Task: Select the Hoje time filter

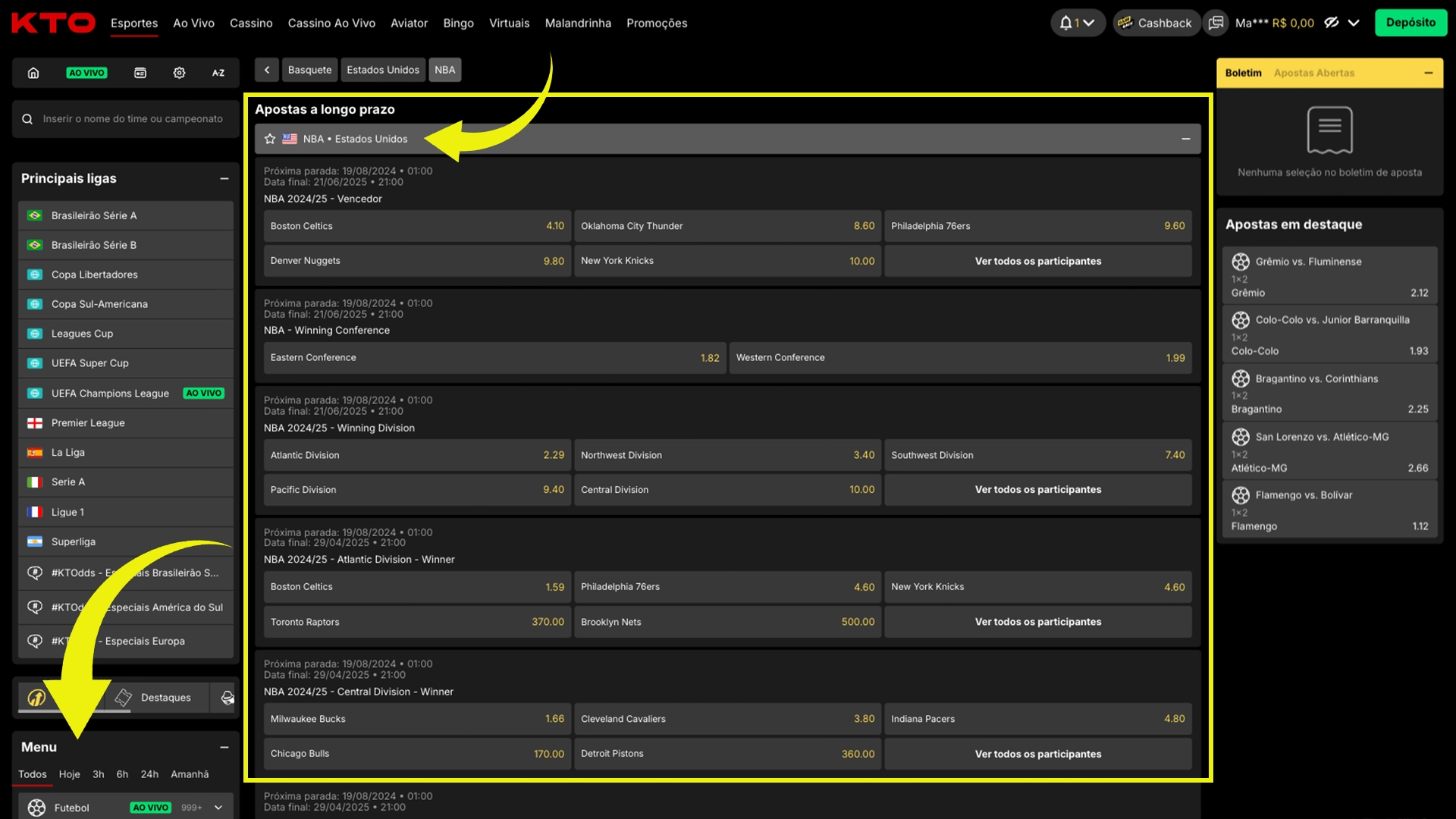Action: tap(69, 774)
